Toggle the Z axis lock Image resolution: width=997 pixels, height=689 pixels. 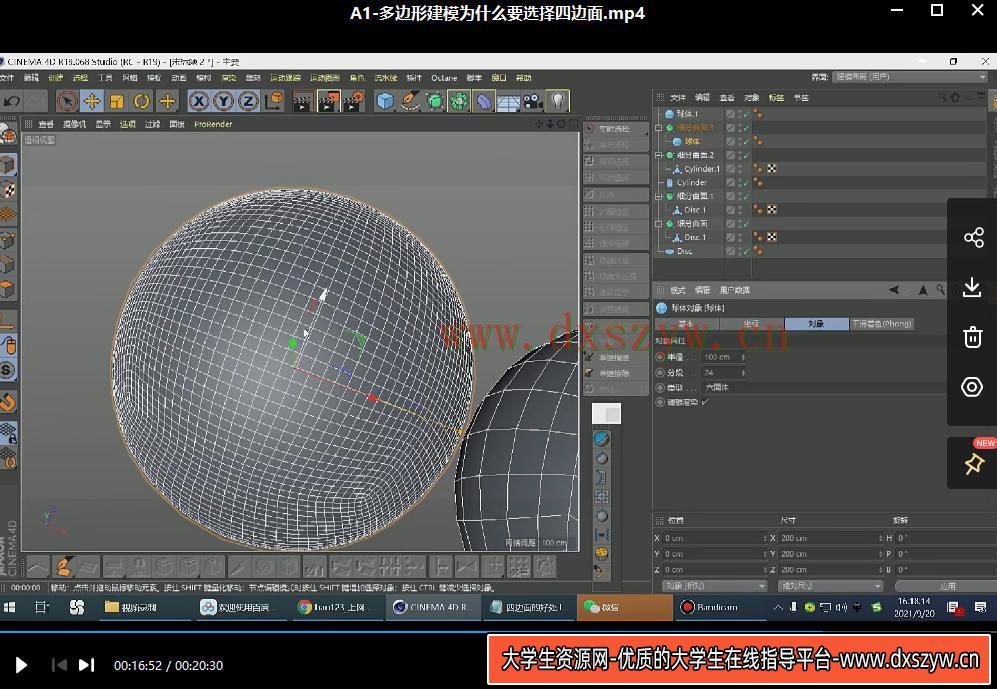[249, 101]
